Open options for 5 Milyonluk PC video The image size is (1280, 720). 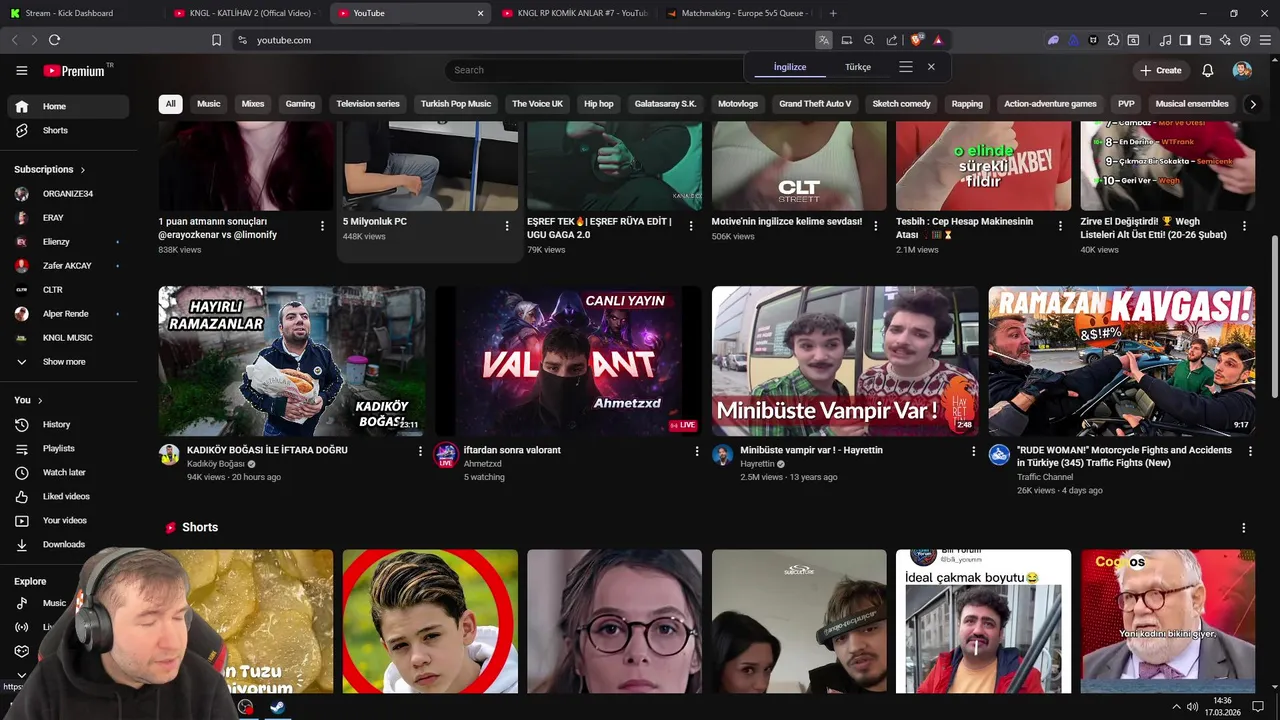point(507,226)
